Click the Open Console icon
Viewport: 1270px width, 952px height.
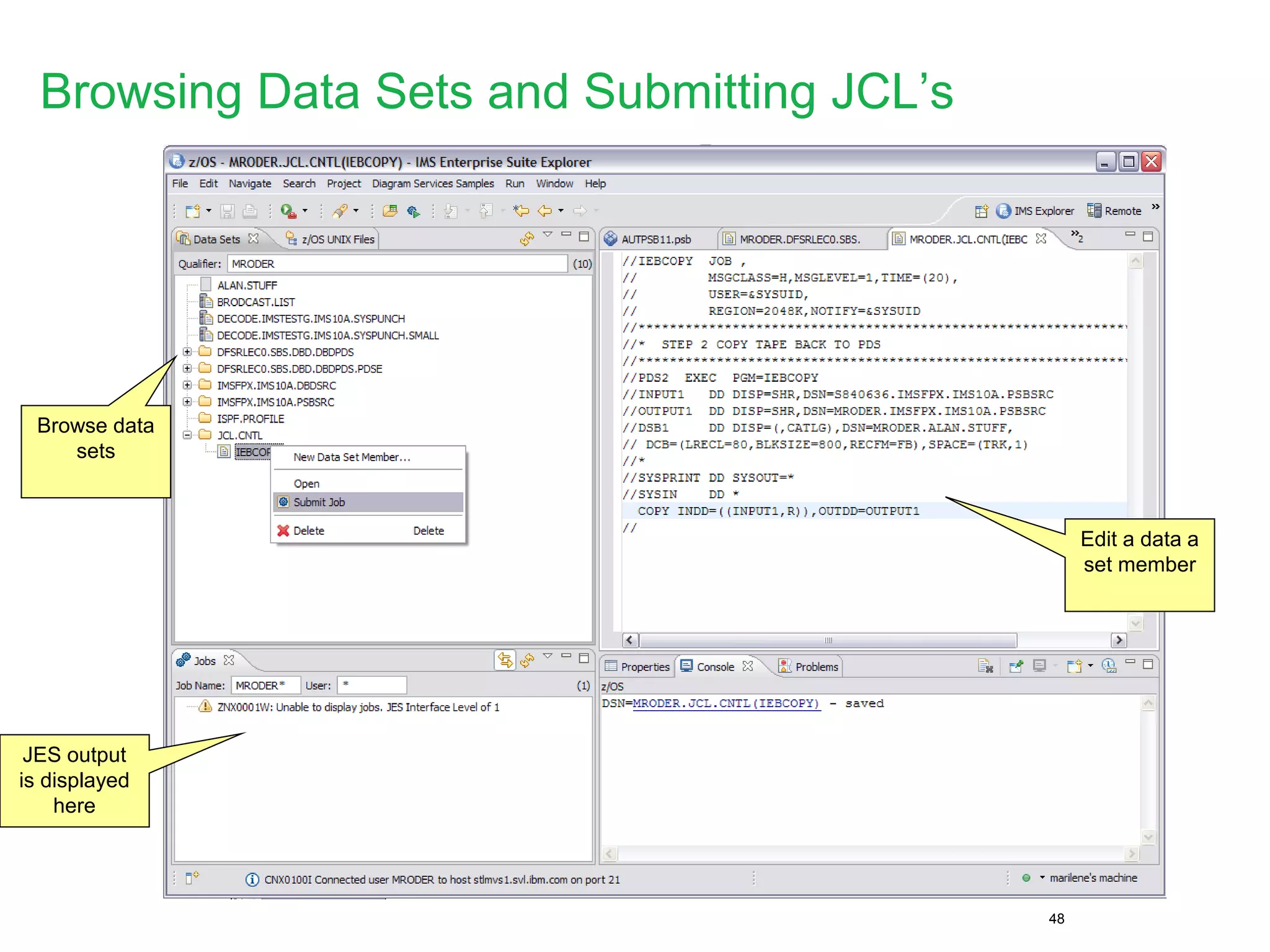click(1074, 666)
